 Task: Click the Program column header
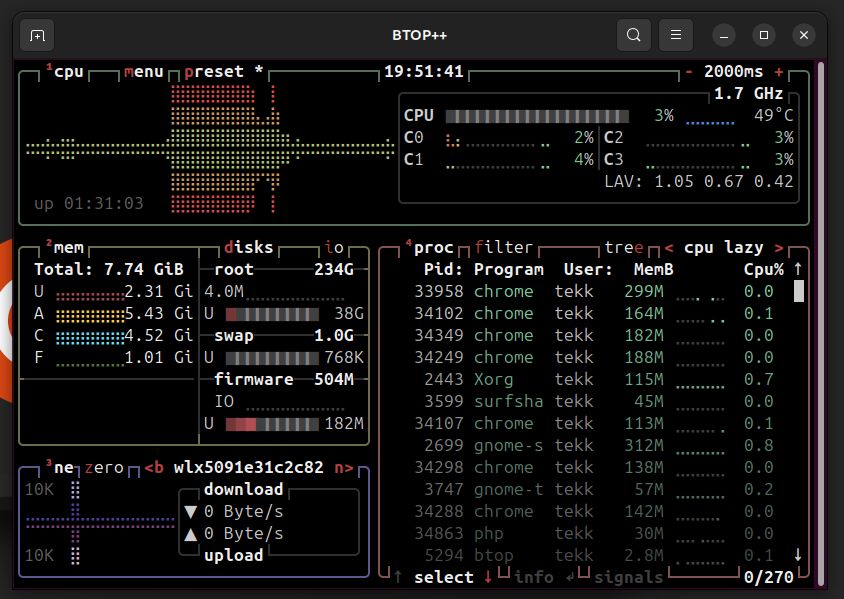tap(509, 269)
